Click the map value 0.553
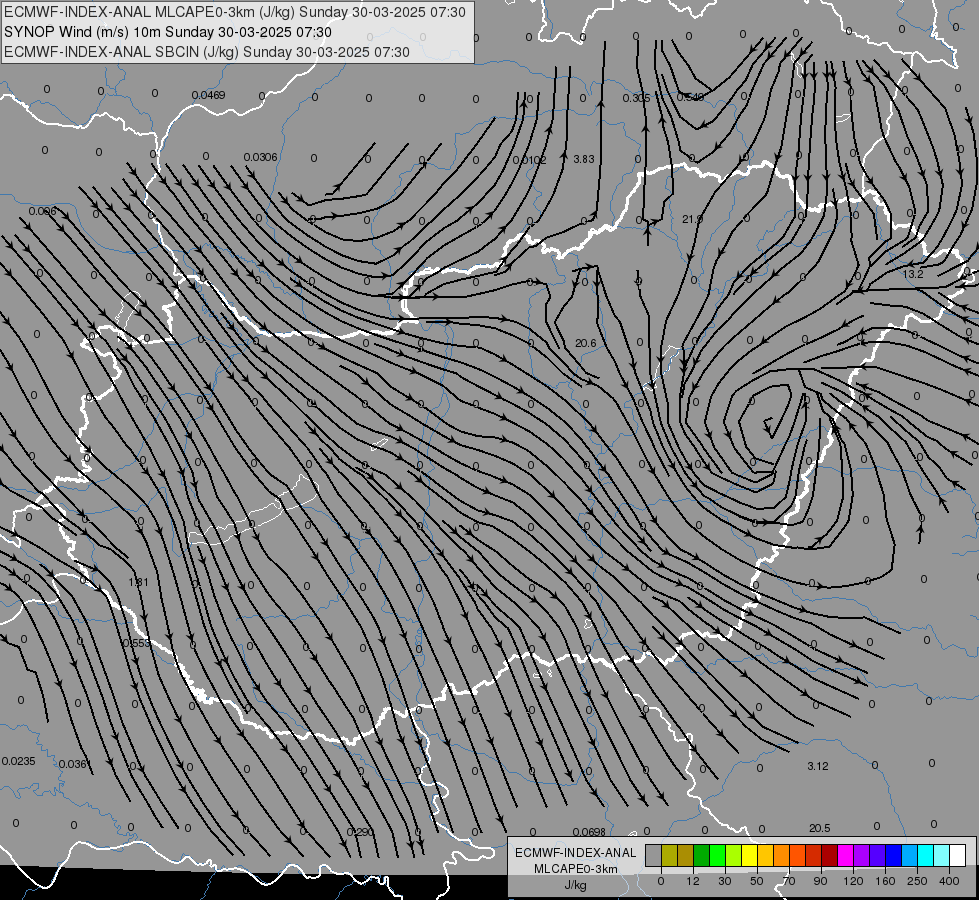The width and height of the screenshot is (979, 900). point(136,643)
